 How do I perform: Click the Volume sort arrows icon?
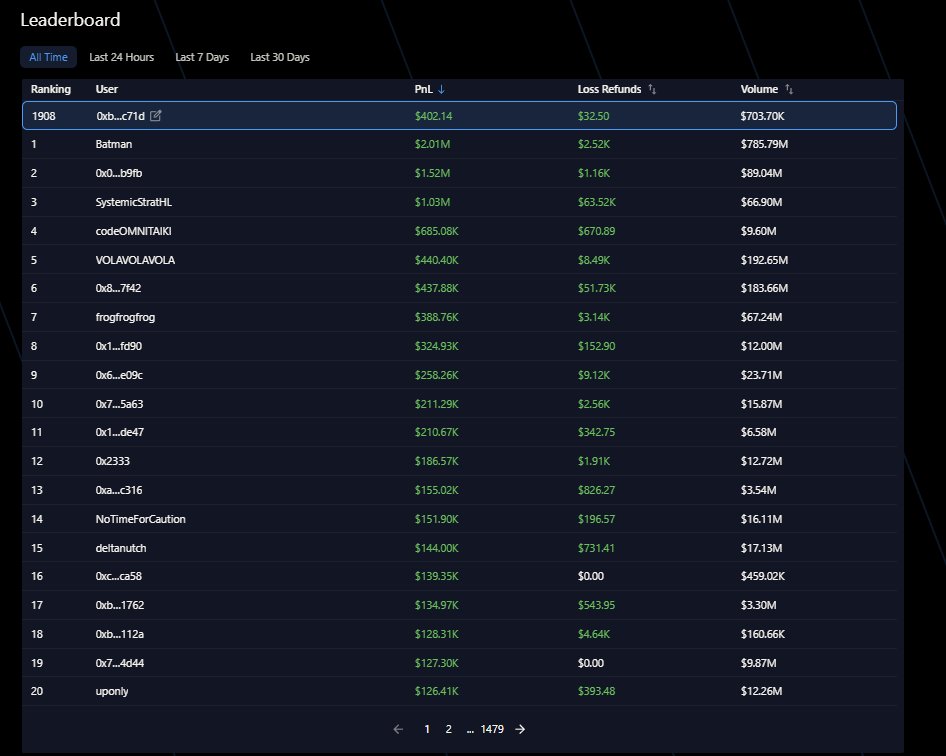(x=789, y=89)
